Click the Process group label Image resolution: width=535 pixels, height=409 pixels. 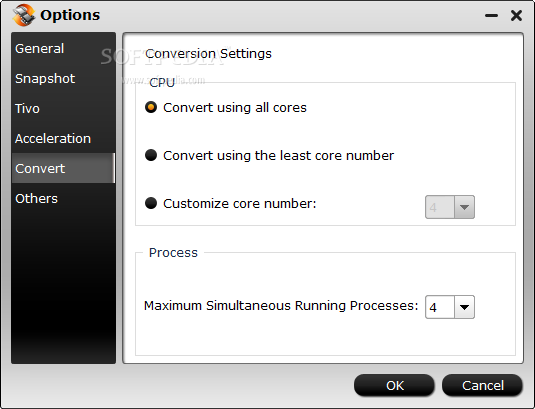(x=173, y=252)
